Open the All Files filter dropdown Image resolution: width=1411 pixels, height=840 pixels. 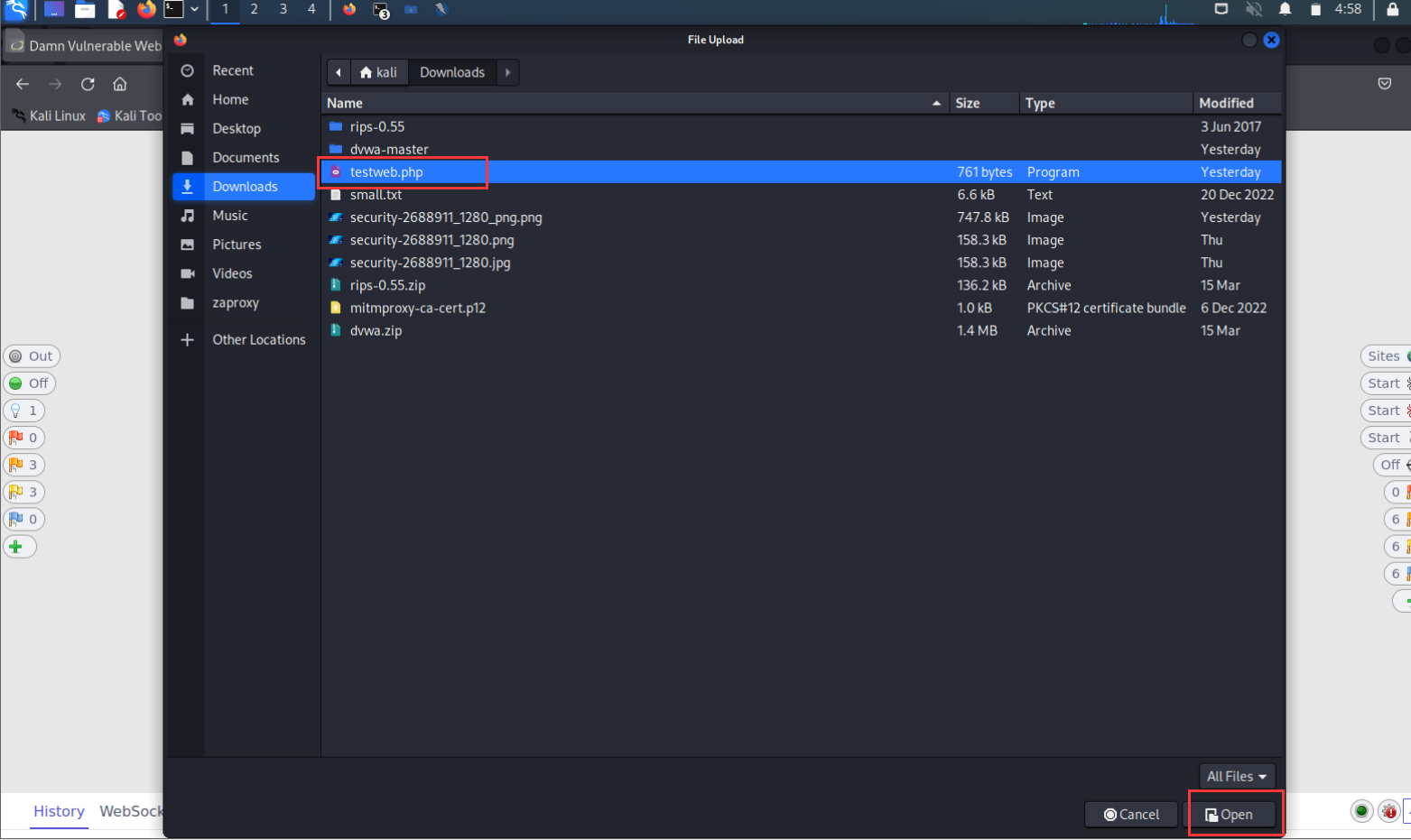(x=1236, y=776)
